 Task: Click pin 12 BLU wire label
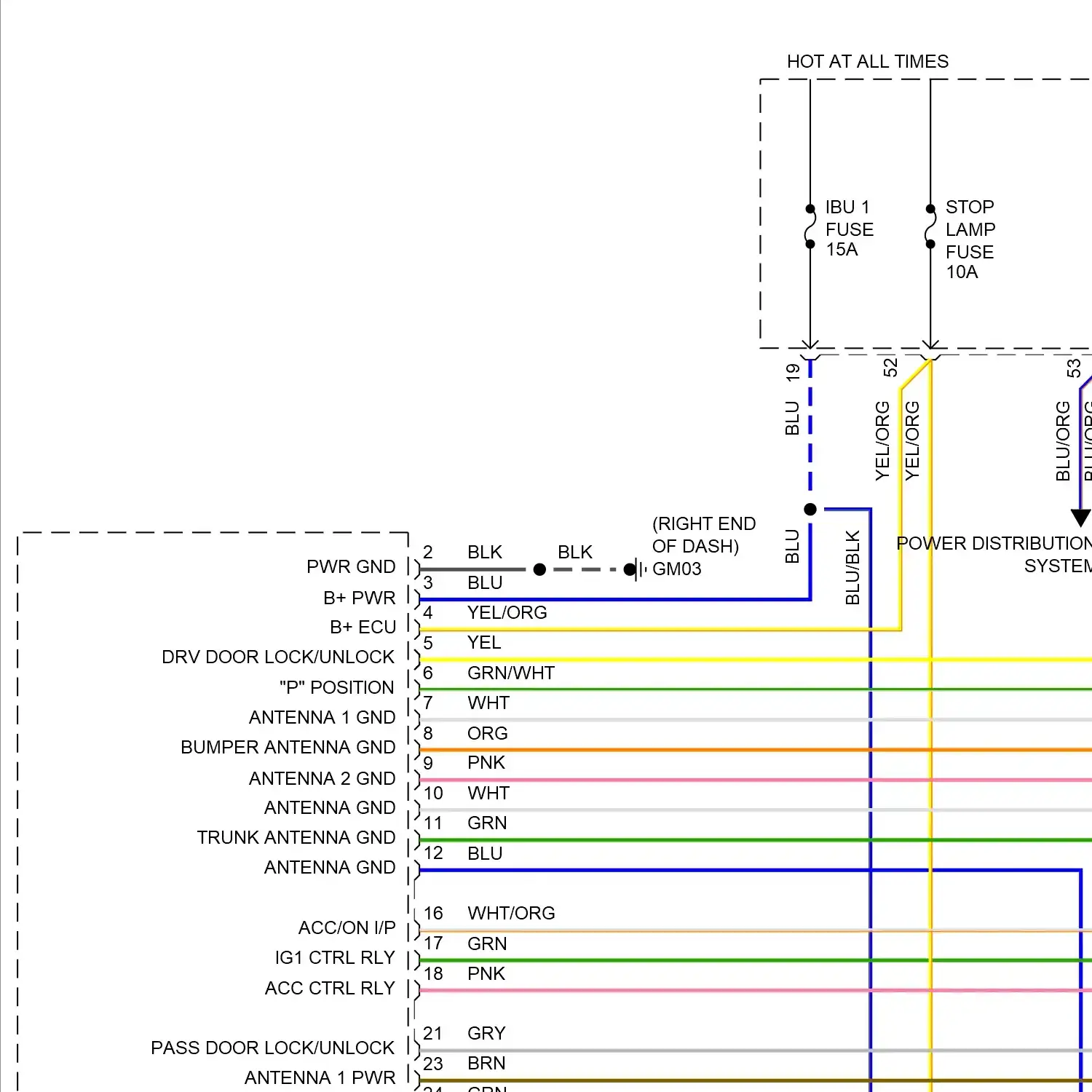click(x=485, y=854)
